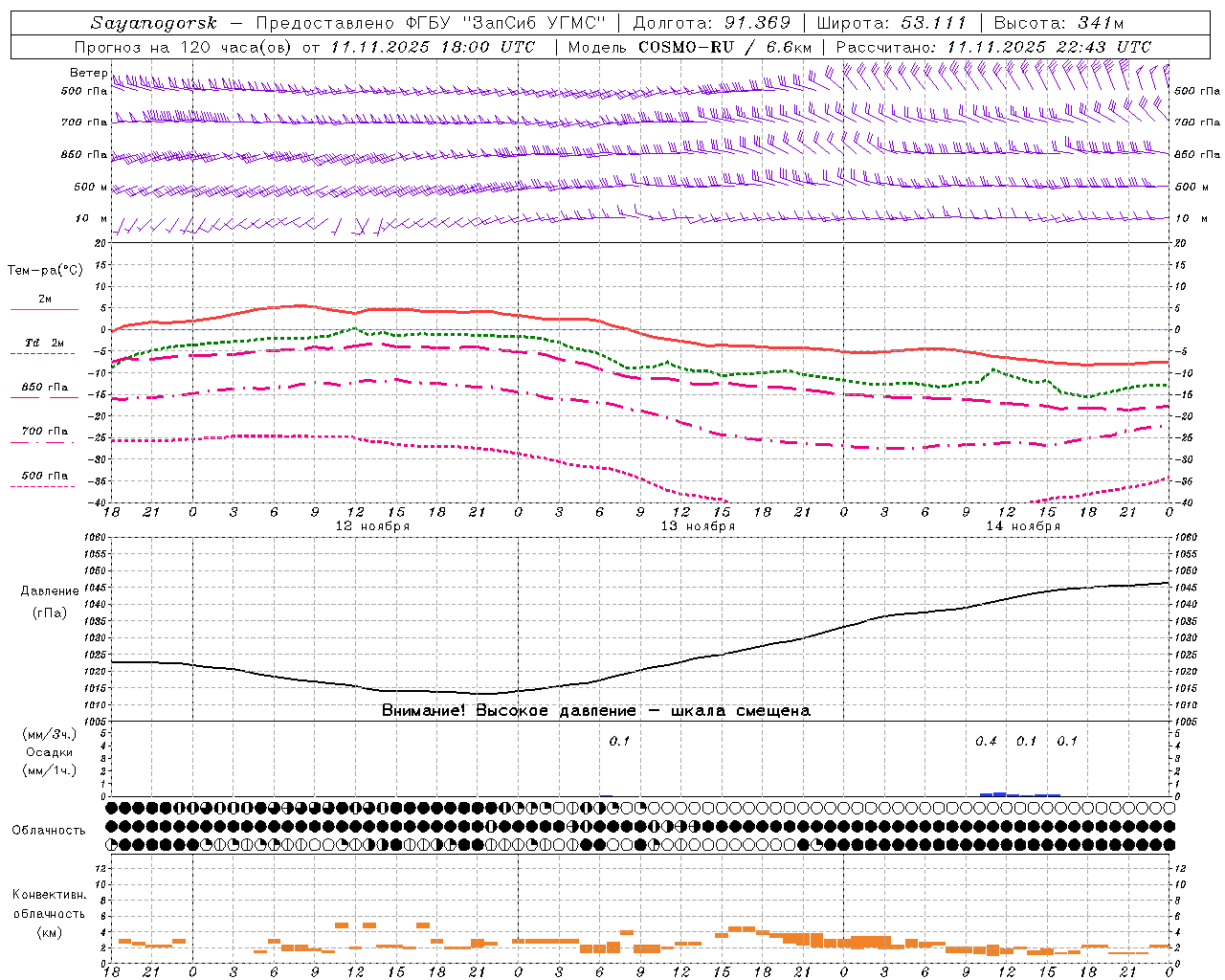The image size is (1225, 980).
Task: Click the 13 ноября date label
Action: 698,526
